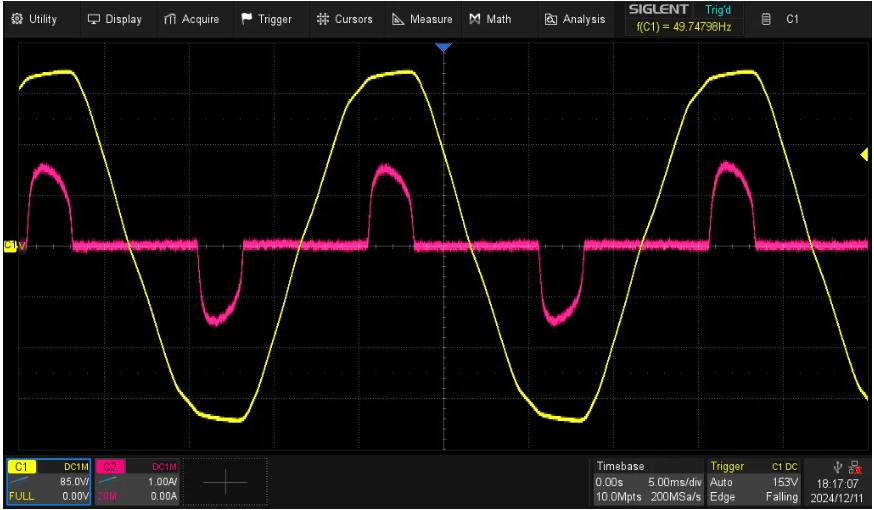The image size is (874, 510).
Task: Open the Display menu
Action: [x=115, y=19]
